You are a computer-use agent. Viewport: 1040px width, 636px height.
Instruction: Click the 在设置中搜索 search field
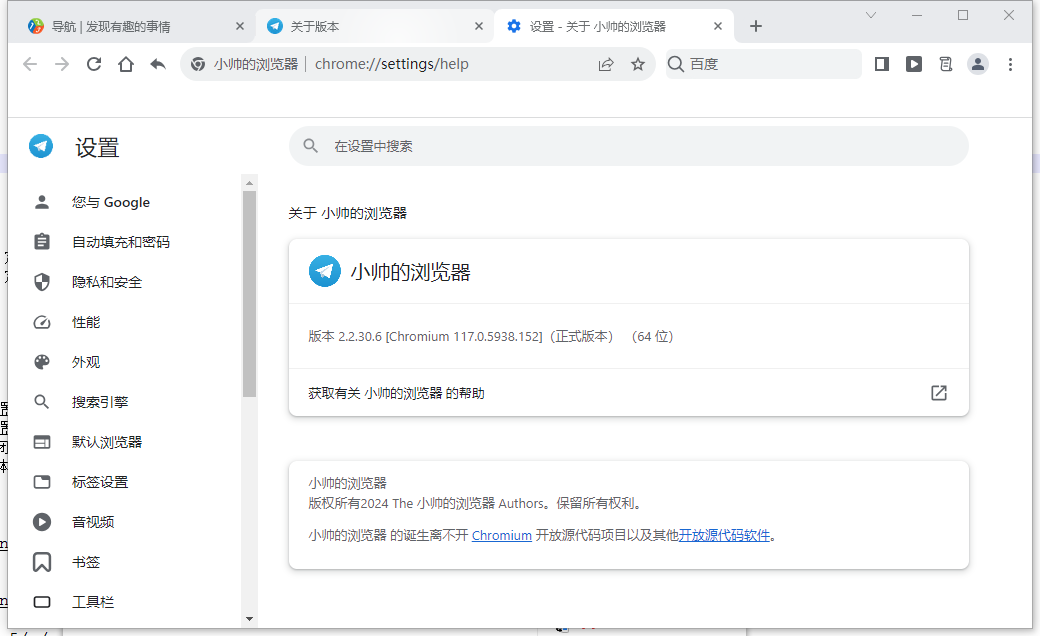(x=629, y=146)
